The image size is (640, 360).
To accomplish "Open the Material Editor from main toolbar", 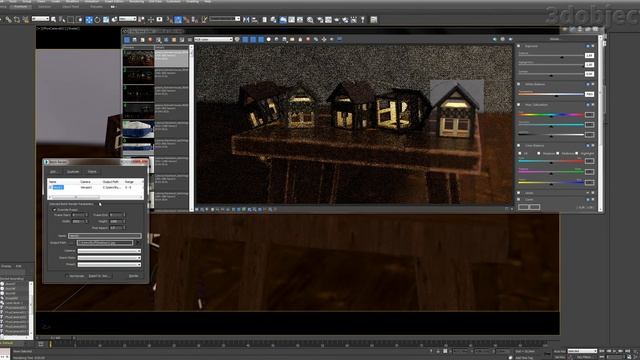I will [x=310, y=19].
